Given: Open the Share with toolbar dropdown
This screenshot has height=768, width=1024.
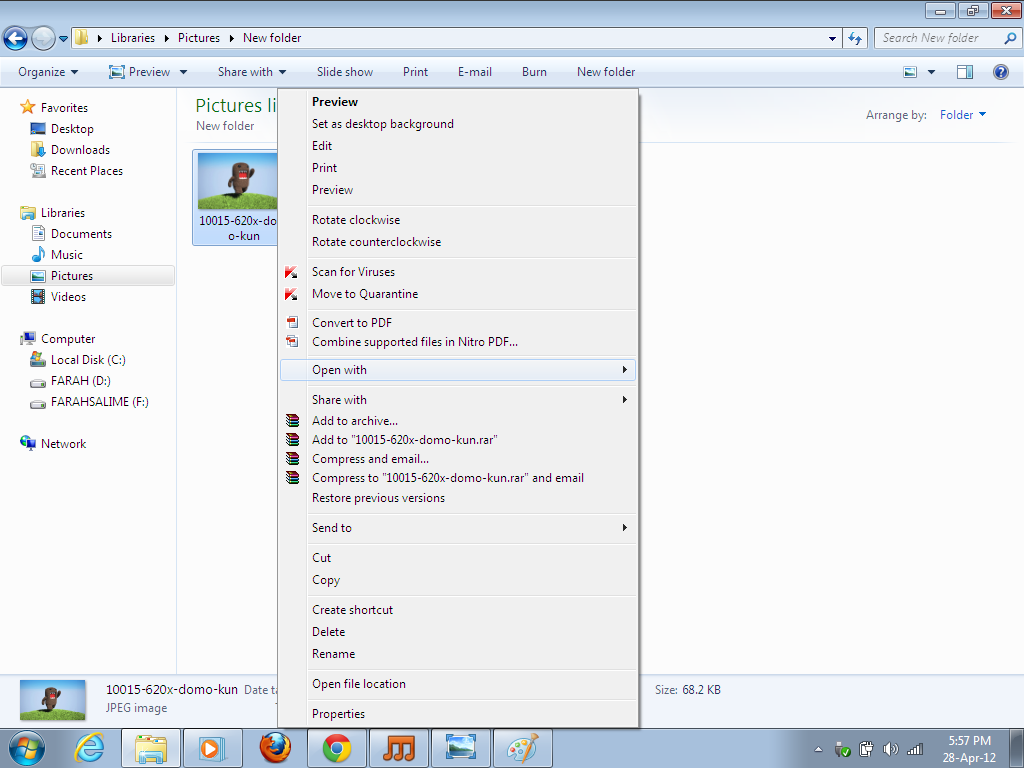Looking at the screenshot, I should (251, 72).
